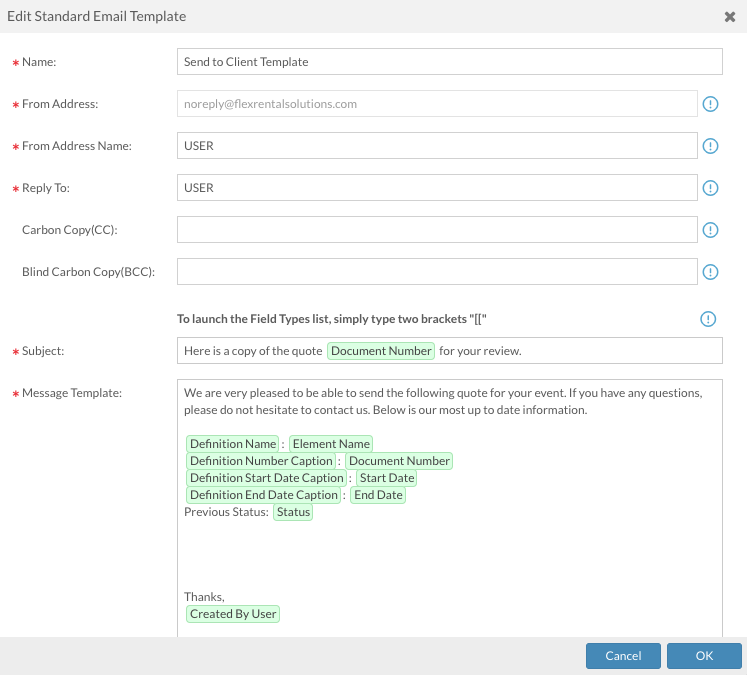Select the Definition Number Caption tag
Viewport: 747px width, 675px height.
point(261,461)
